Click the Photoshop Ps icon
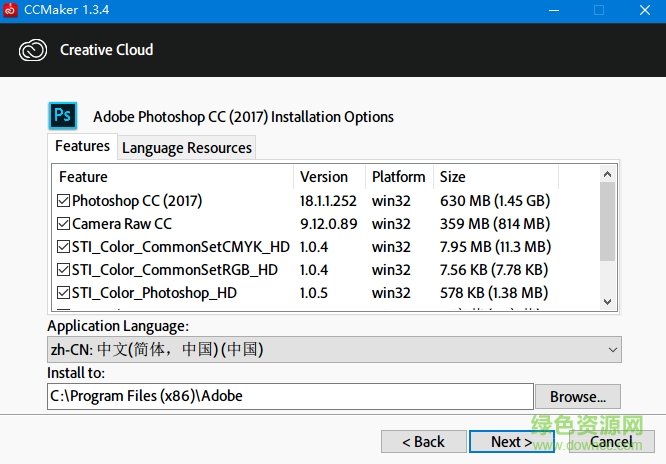 (x=62, y=116)
